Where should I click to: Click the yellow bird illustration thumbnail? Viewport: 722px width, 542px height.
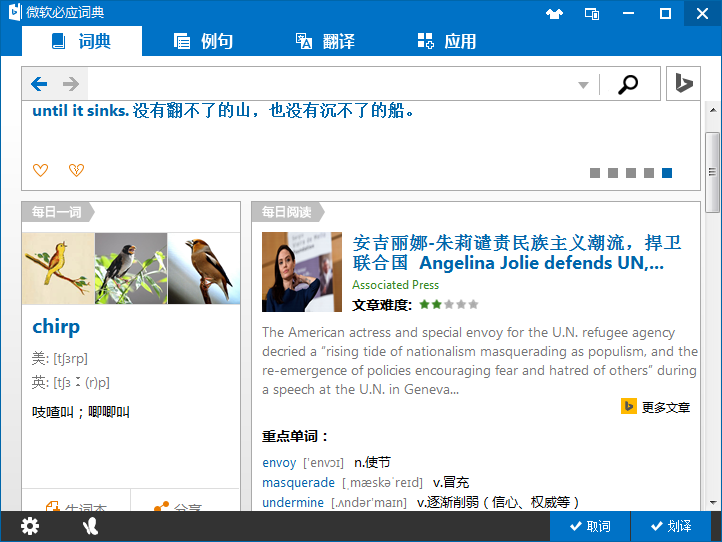[58, 268]
